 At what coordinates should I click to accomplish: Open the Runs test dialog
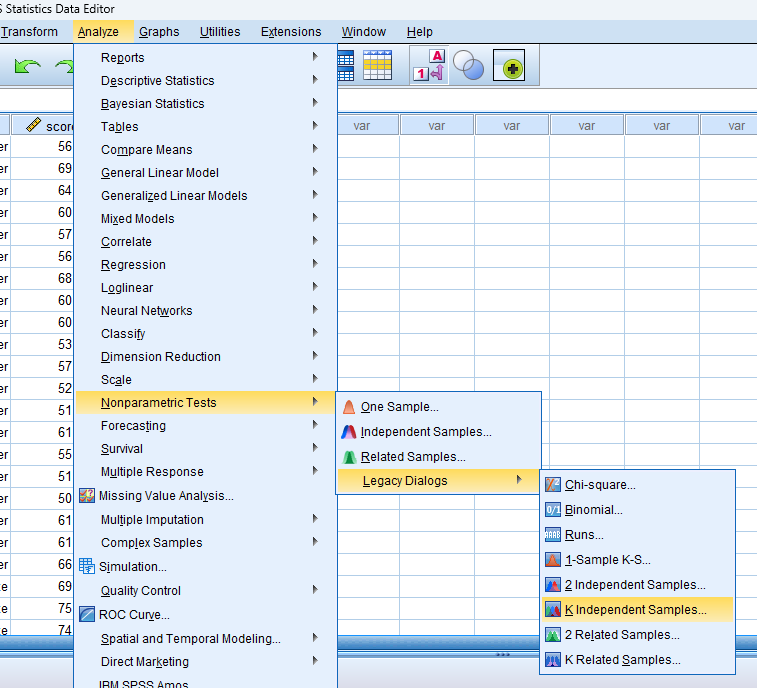pos(584,535)
